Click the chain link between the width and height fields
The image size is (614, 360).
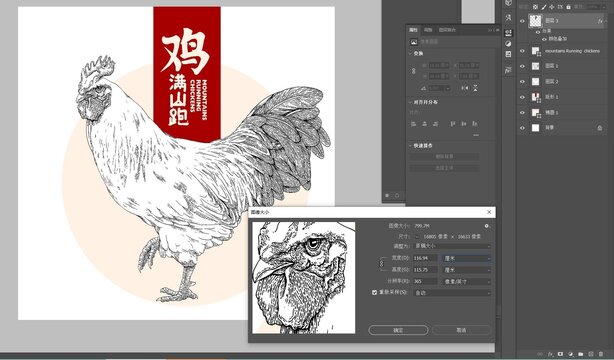(x=382, y=264)
